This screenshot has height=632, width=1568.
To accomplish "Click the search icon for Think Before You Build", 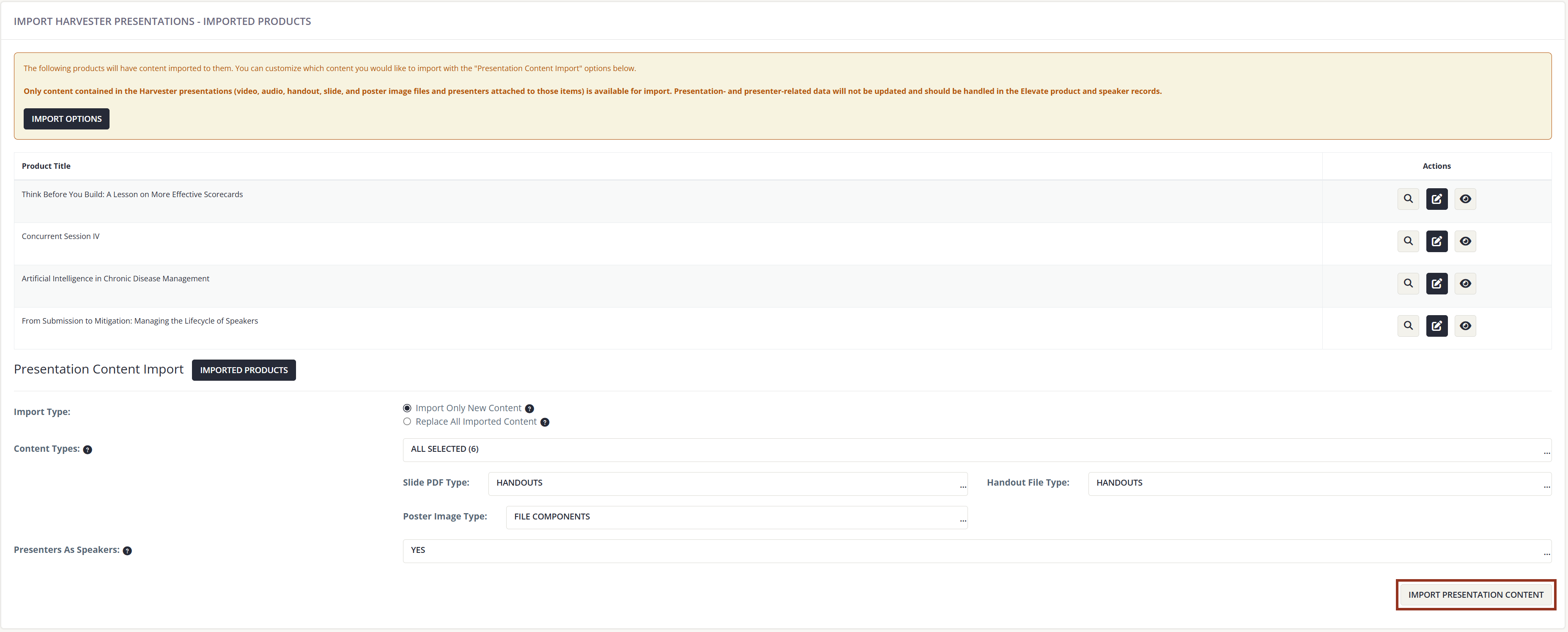I will pos(1408,198).
